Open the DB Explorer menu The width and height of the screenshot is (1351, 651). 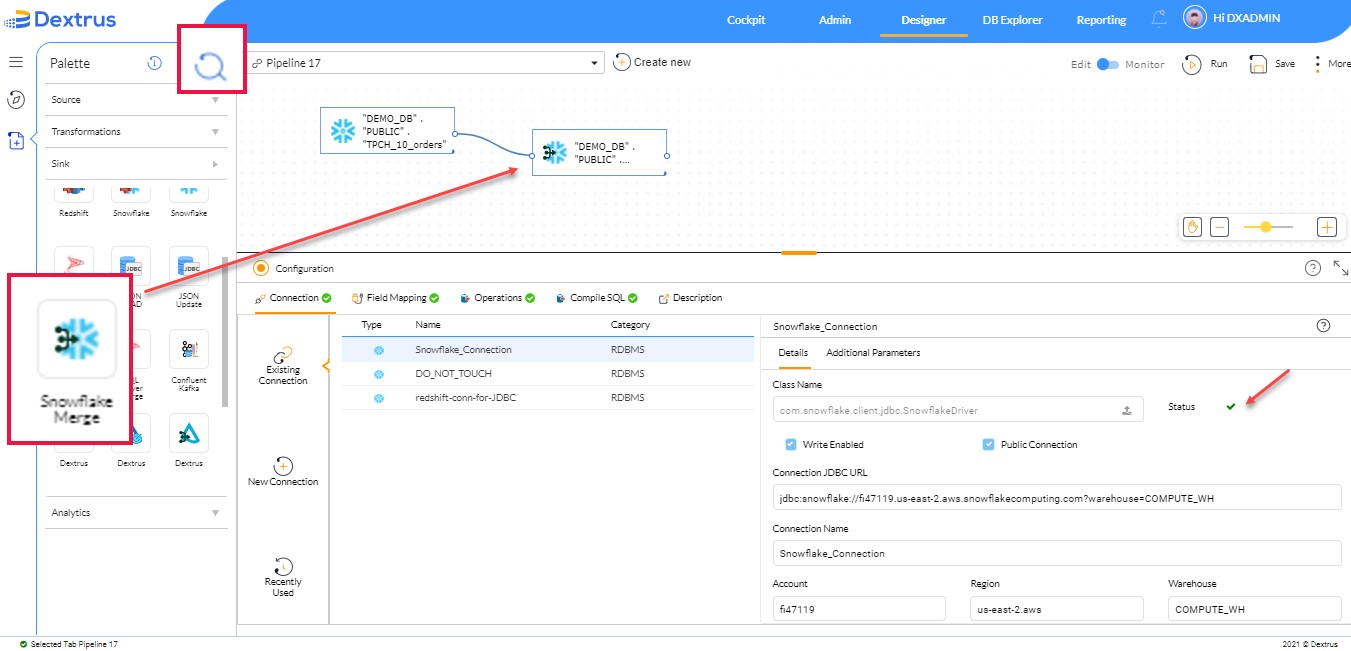pos(1012,19)
